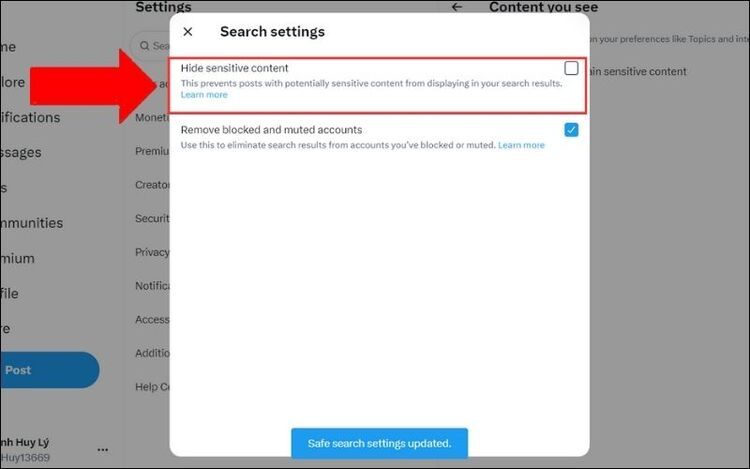Open the Monetization settings section

coord(152,117)
